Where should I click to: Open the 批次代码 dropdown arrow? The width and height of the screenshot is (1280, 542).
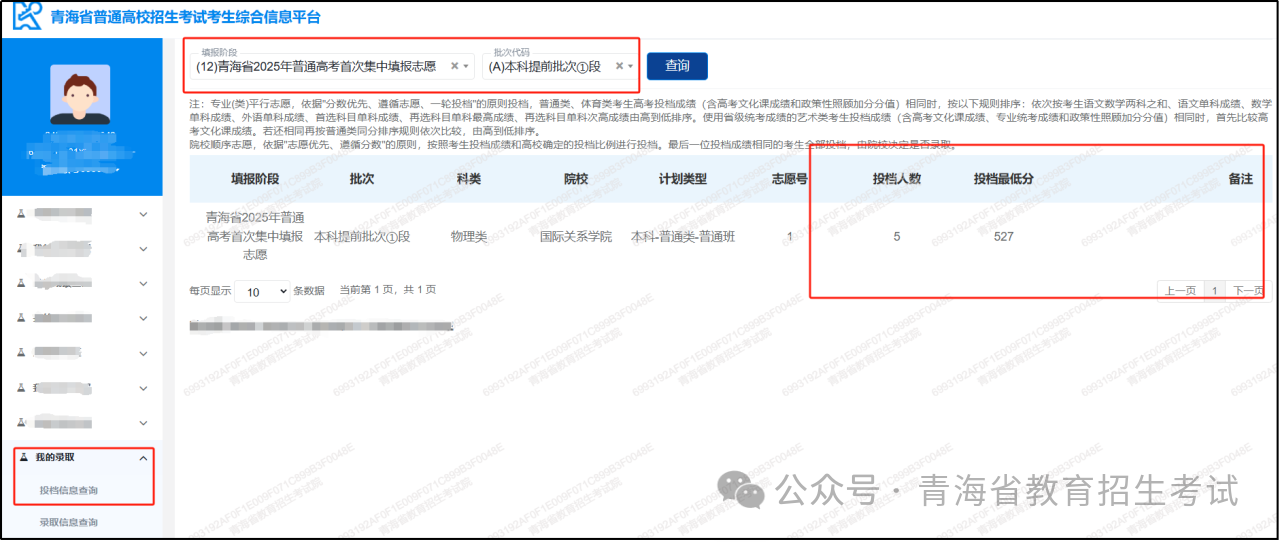(x=631, y=67)
